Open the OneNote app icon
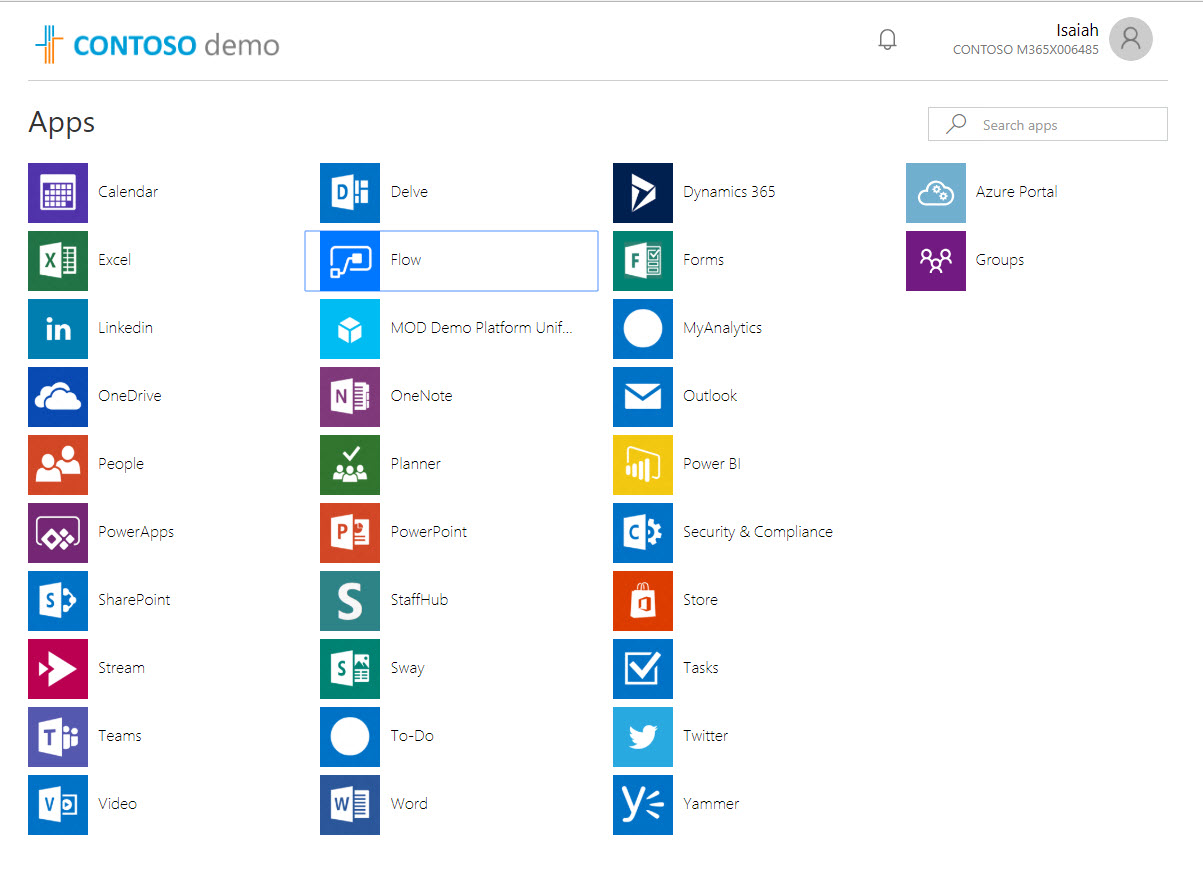This screenshot has width=1203, height=878. [350, 397]
